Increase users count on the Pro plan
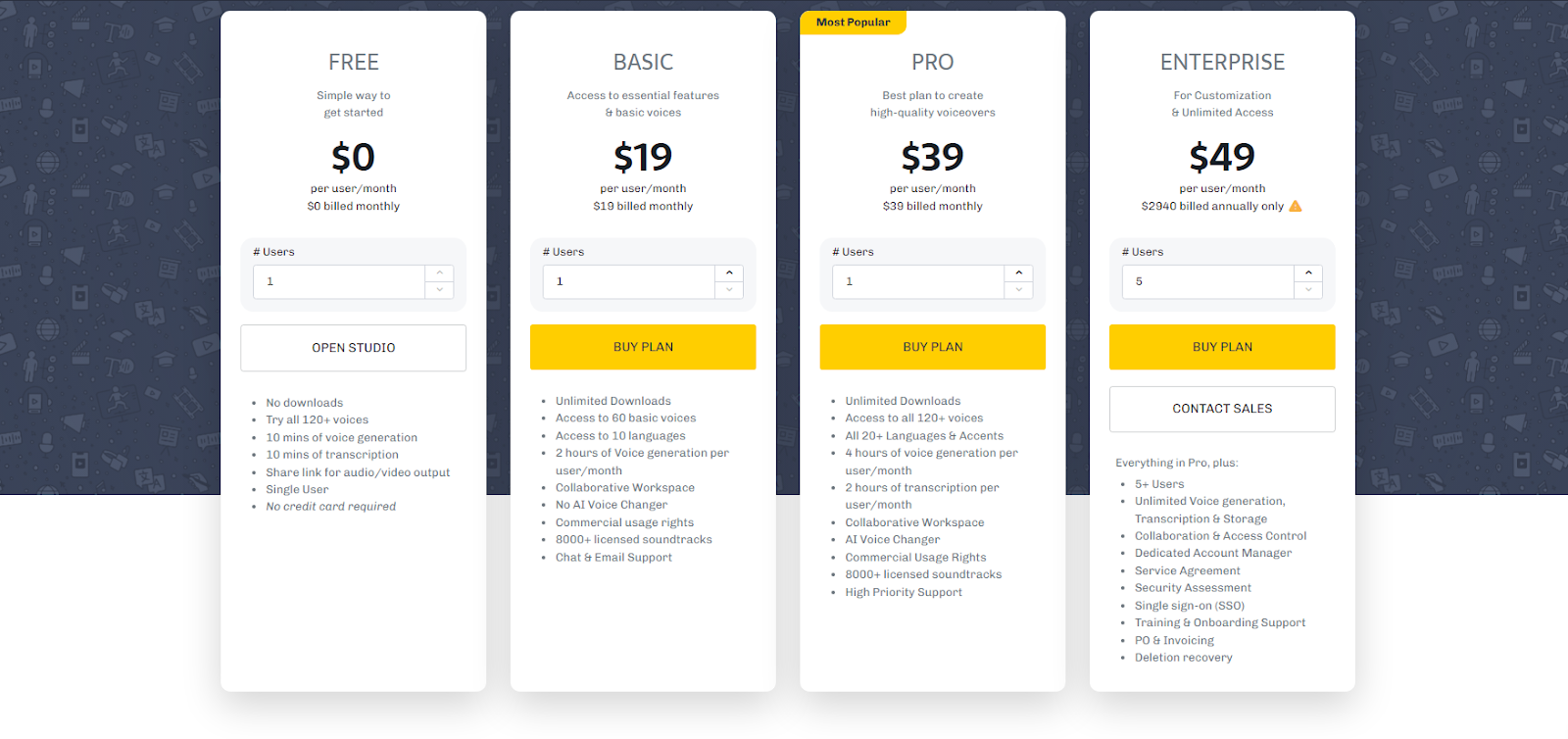The image size is (1568, 739). (x=1019, y=273)
